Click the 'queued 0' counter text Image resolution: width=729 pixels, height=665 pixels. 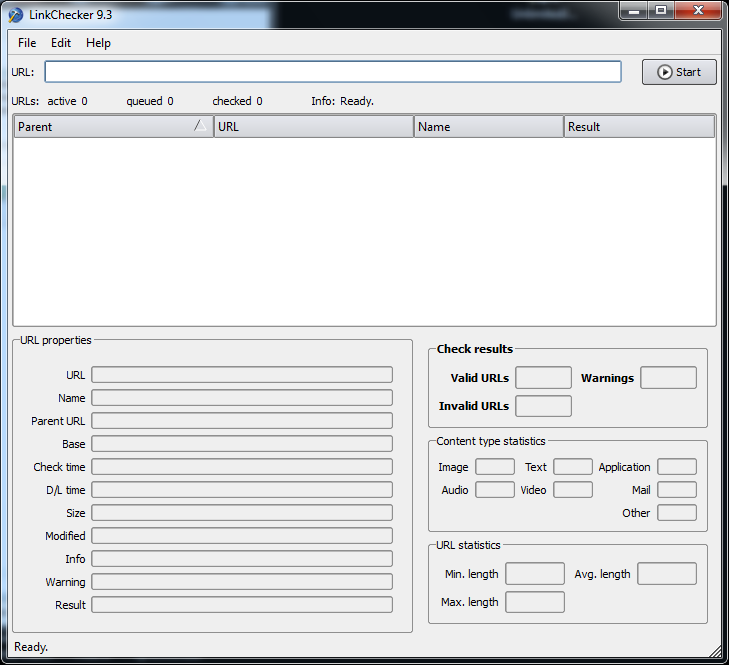(x=150, y=101)
